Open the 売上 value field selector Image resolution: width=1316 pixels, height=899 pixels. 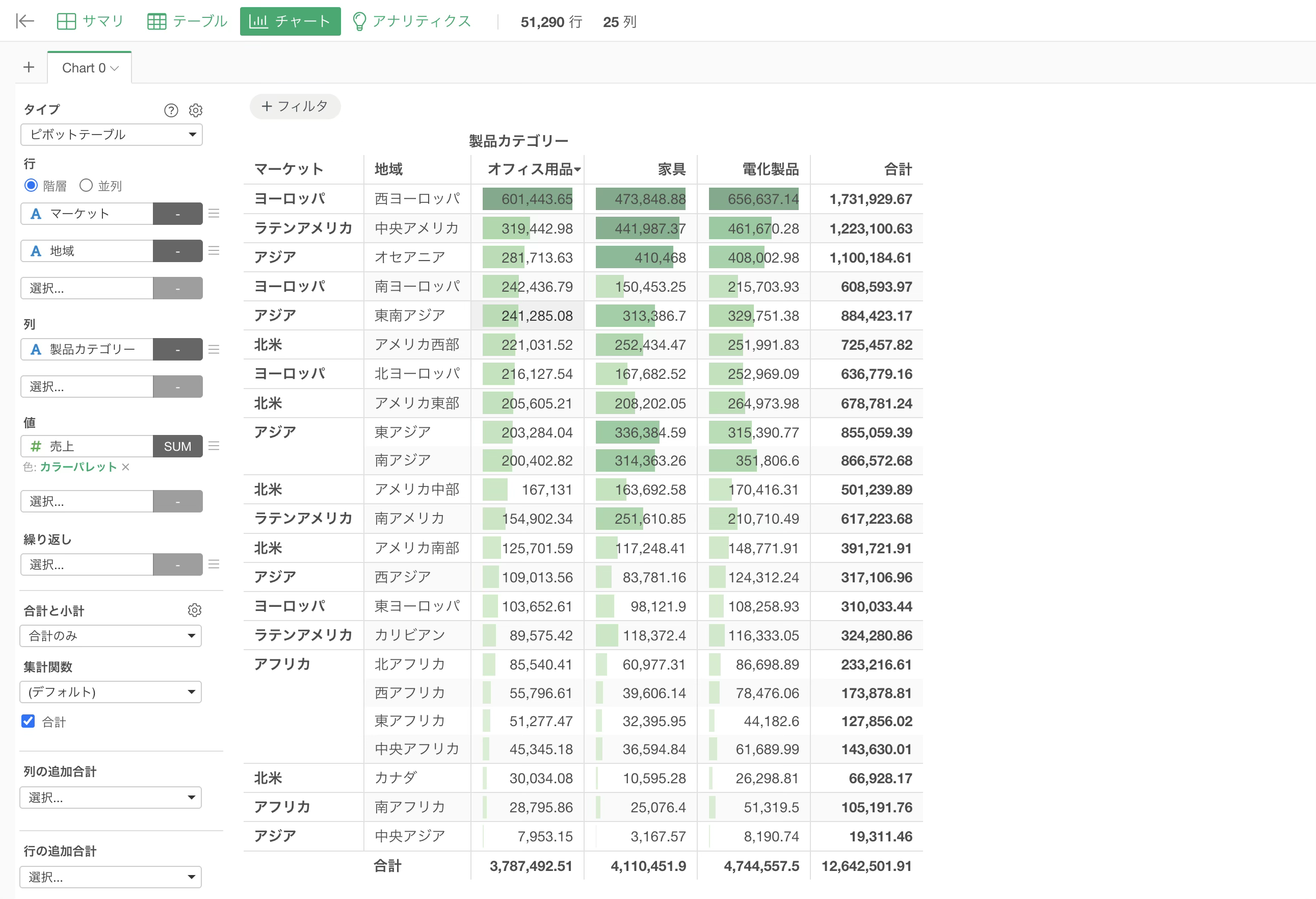click(87, 446)
